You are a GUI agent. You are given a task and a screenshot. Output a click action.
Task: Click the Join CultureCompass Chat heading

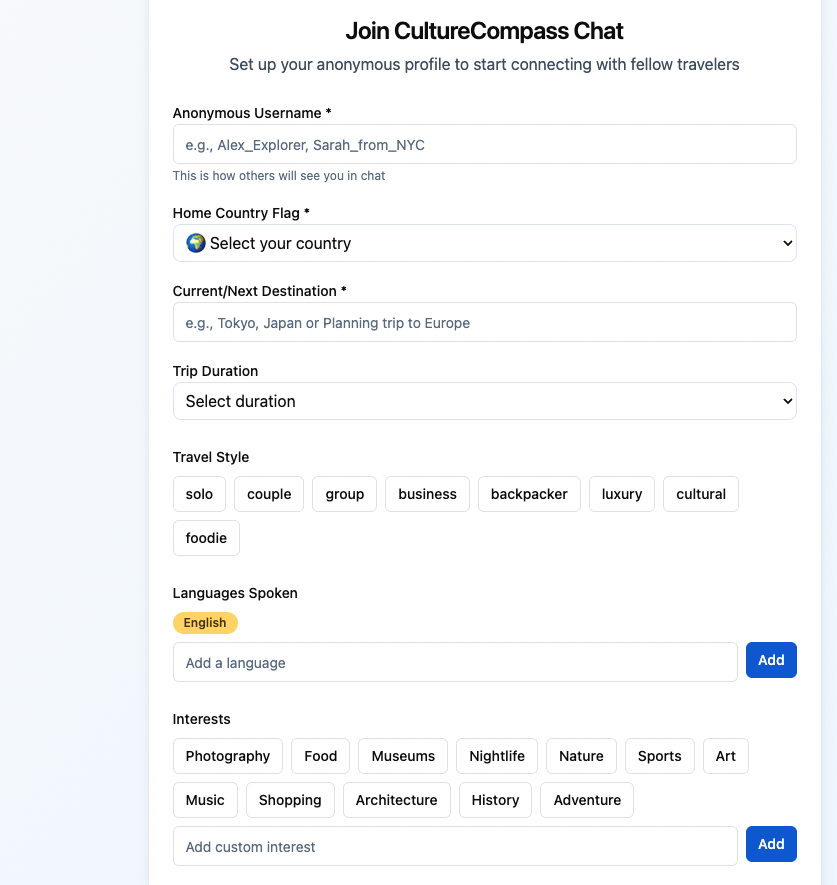pyautogui.click(x=484, y=31)
